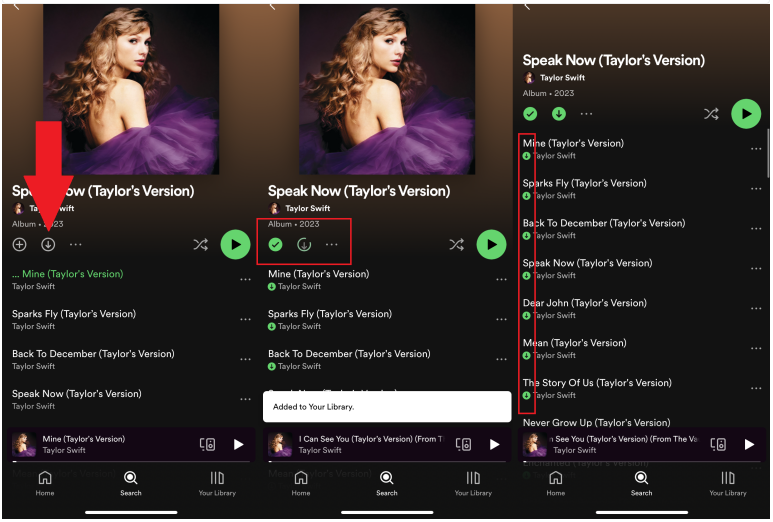Open devices icon in right screen mini player
The width and height of the screenshot is (773, 522).
718,445
